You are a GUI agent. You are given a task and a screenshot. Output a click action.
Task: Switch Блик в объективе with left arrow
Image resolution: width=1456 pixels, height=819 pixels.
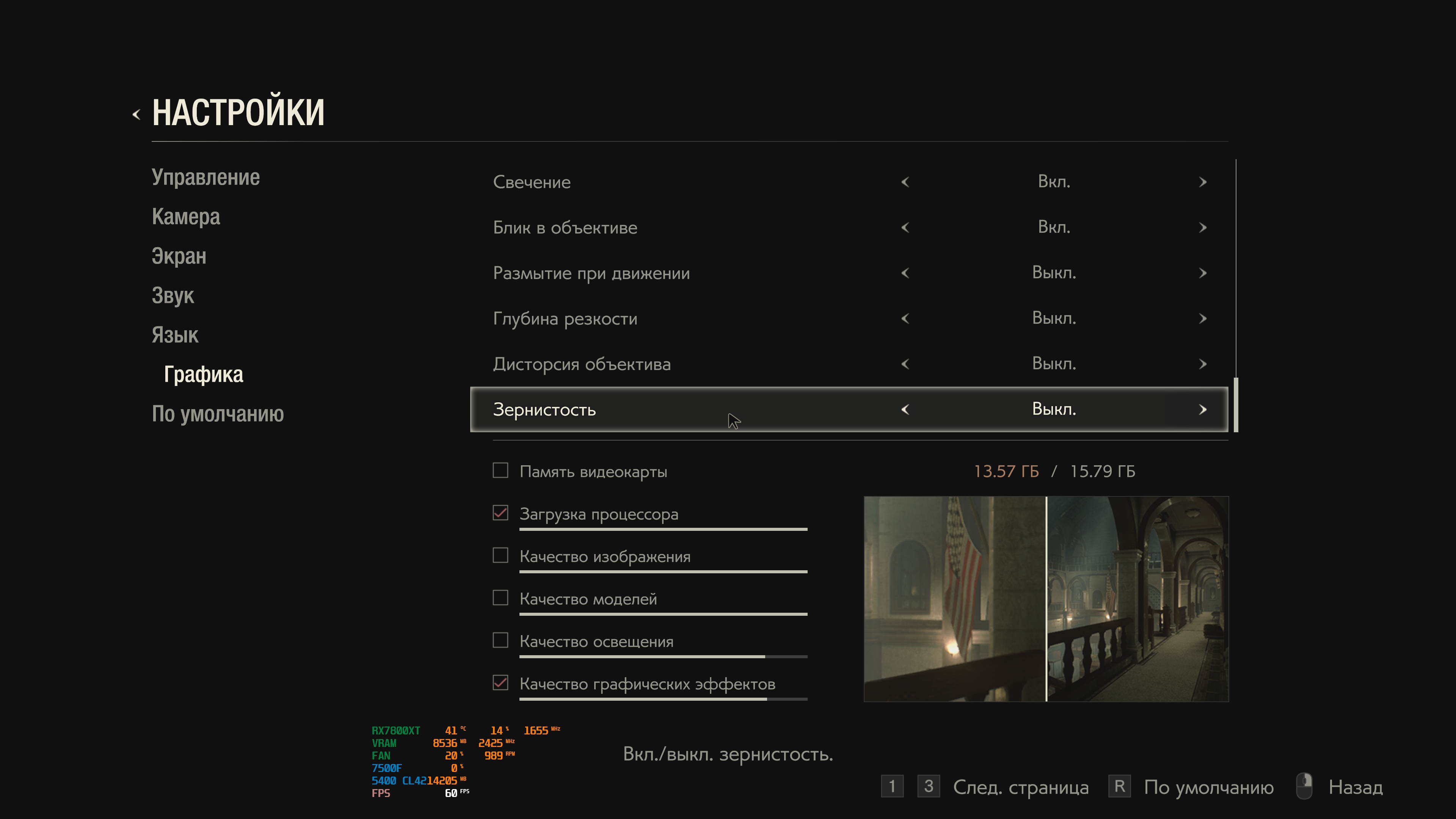[x=905, y=227]
